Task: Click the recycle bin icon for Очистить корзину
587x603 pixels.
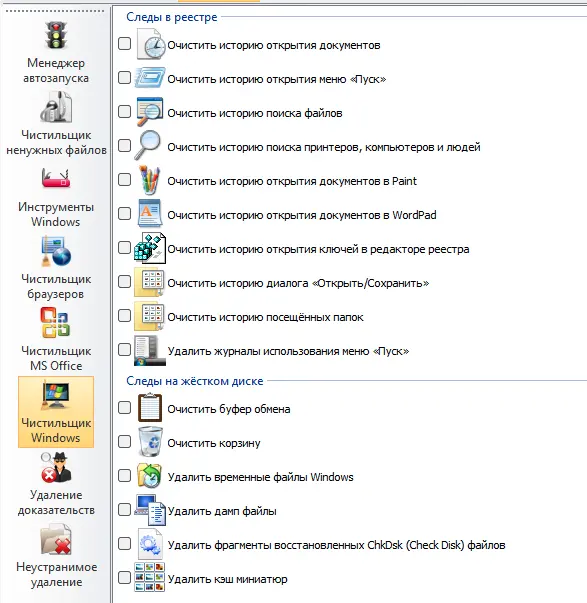Action: 150,442
